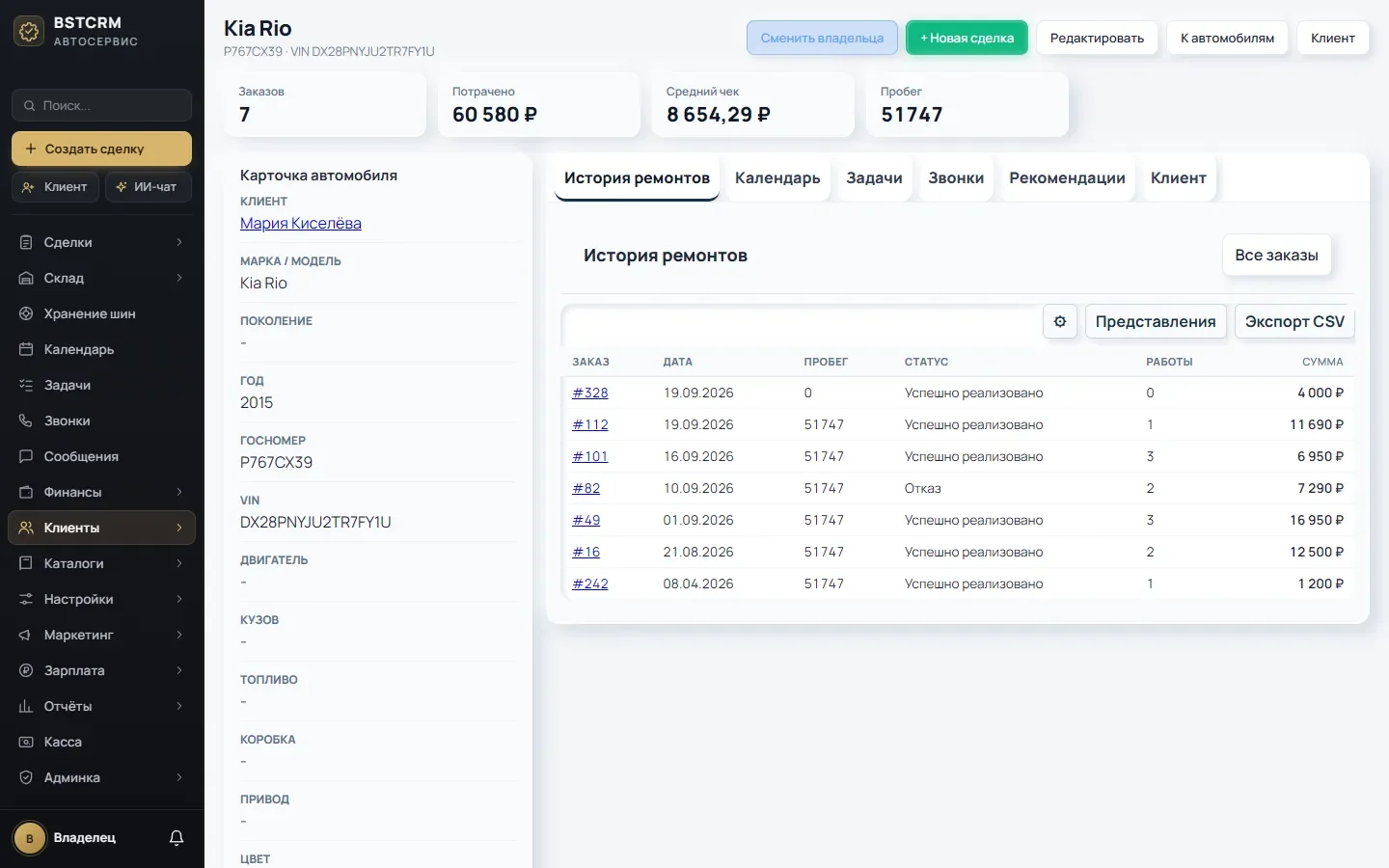Click the Зарплата coin icon
Image resolution: width=1389 pixels, height=868 pixels.
click(x=26, y=670)
